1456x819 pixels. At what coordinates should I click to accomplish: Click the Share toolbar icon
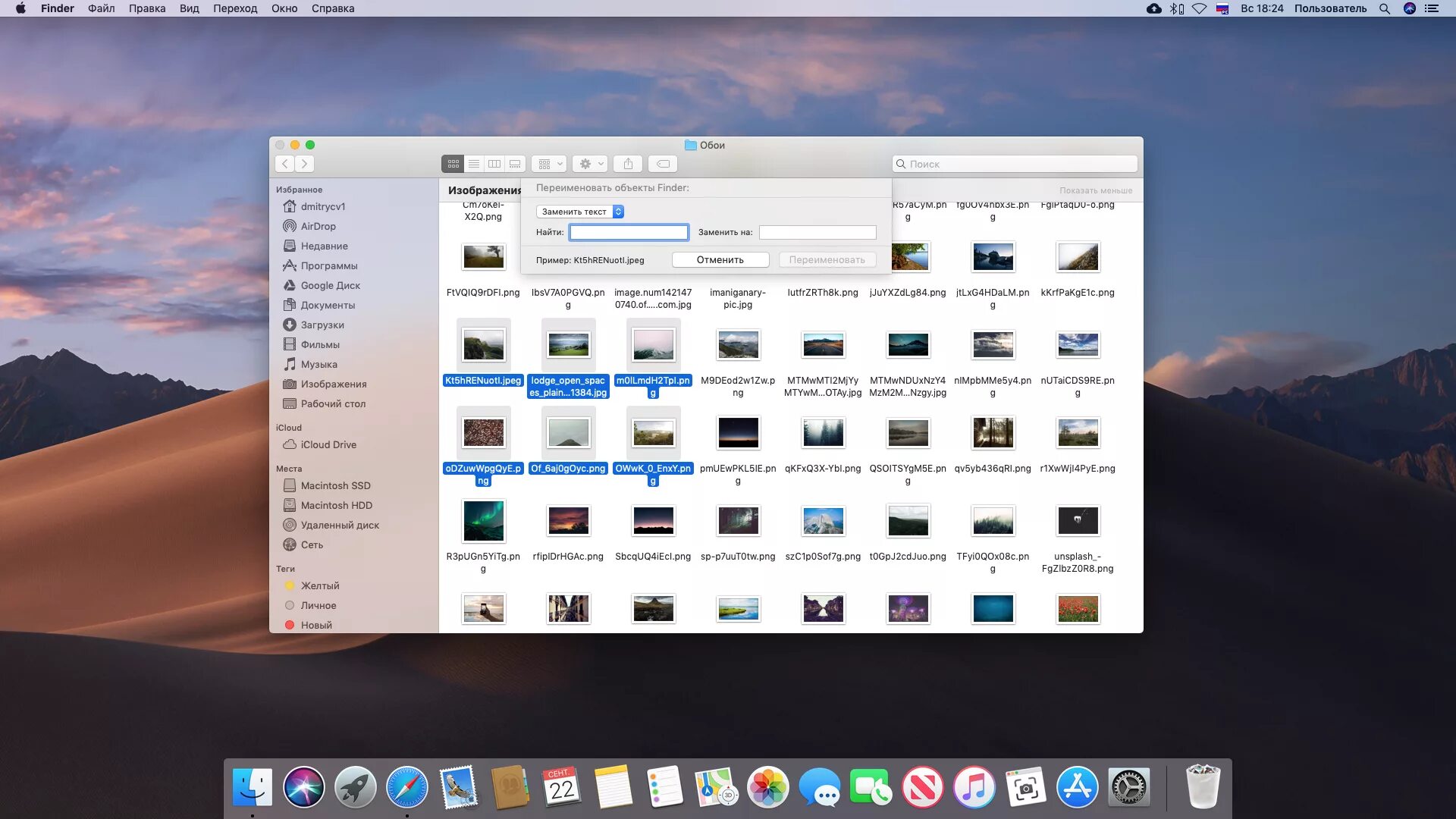[628, 164]
